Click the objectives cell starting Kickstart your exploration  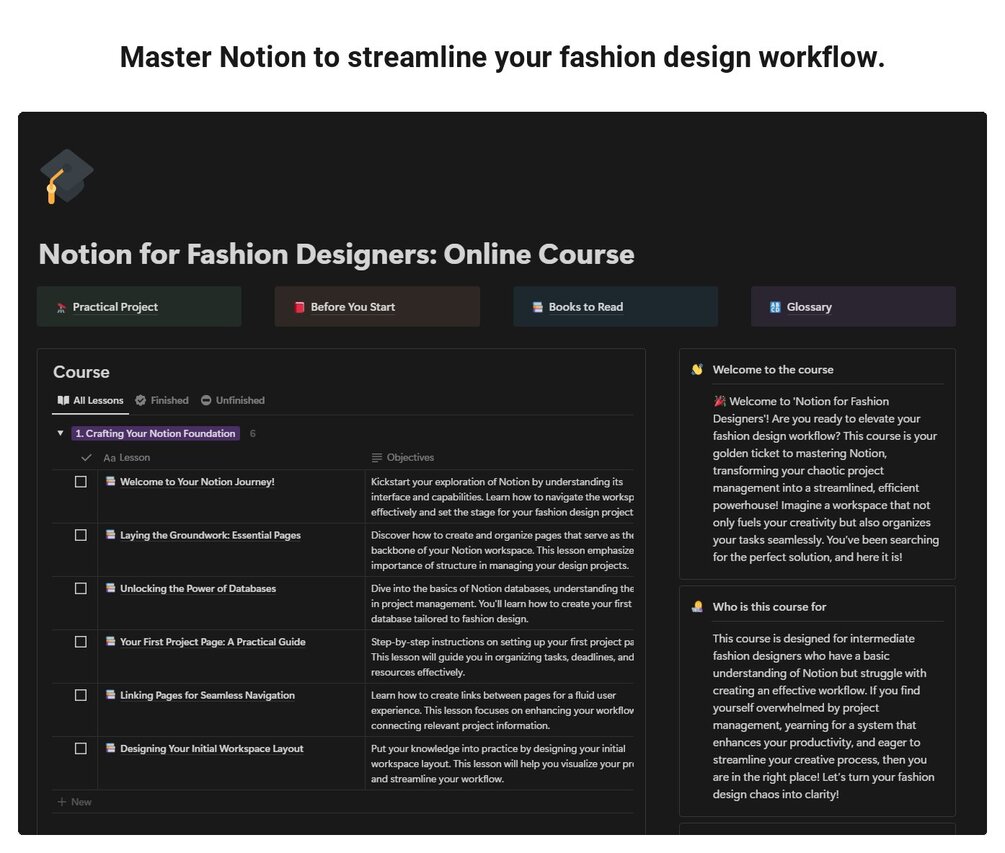500,497
